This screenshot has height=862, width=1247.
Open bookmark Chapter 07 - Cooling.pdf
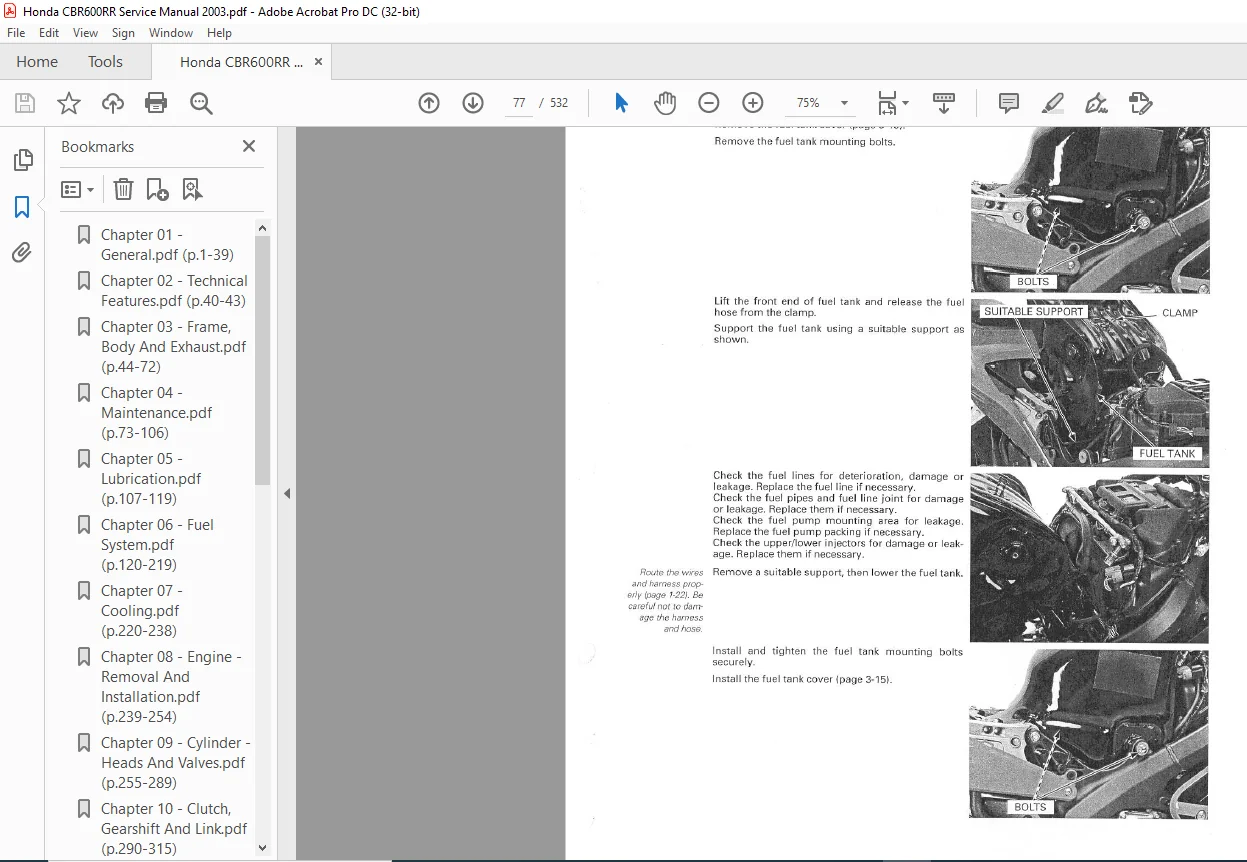(x=141, y=611)
